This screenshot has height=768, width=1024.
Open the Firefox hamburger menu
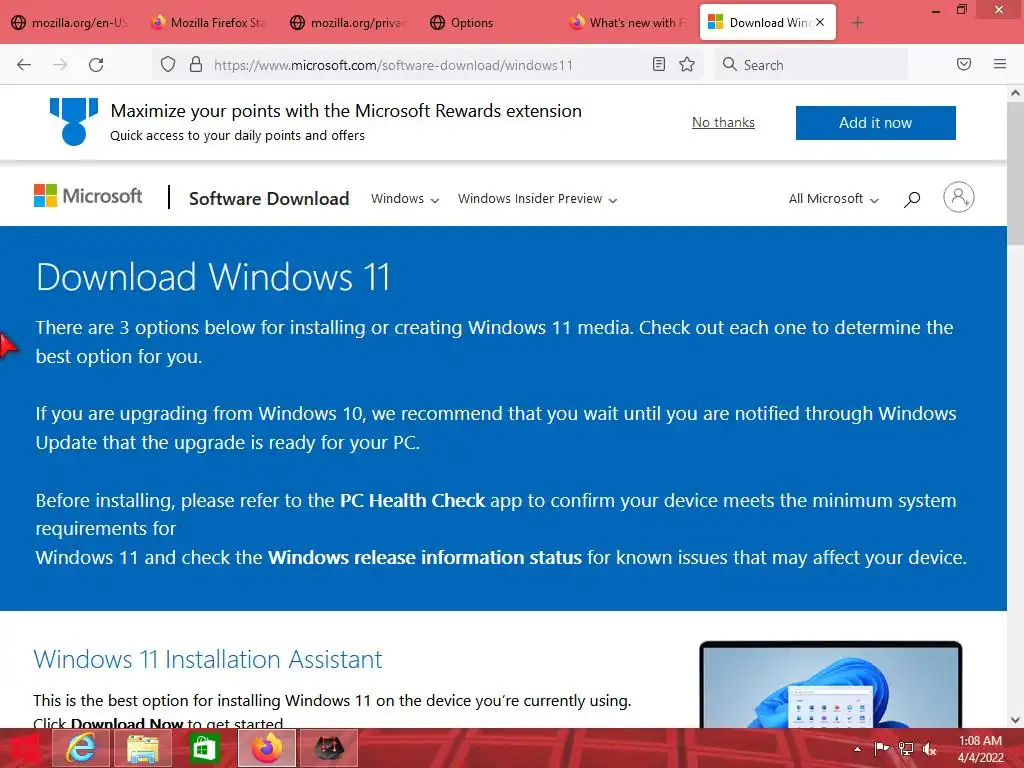(1000, 64)
